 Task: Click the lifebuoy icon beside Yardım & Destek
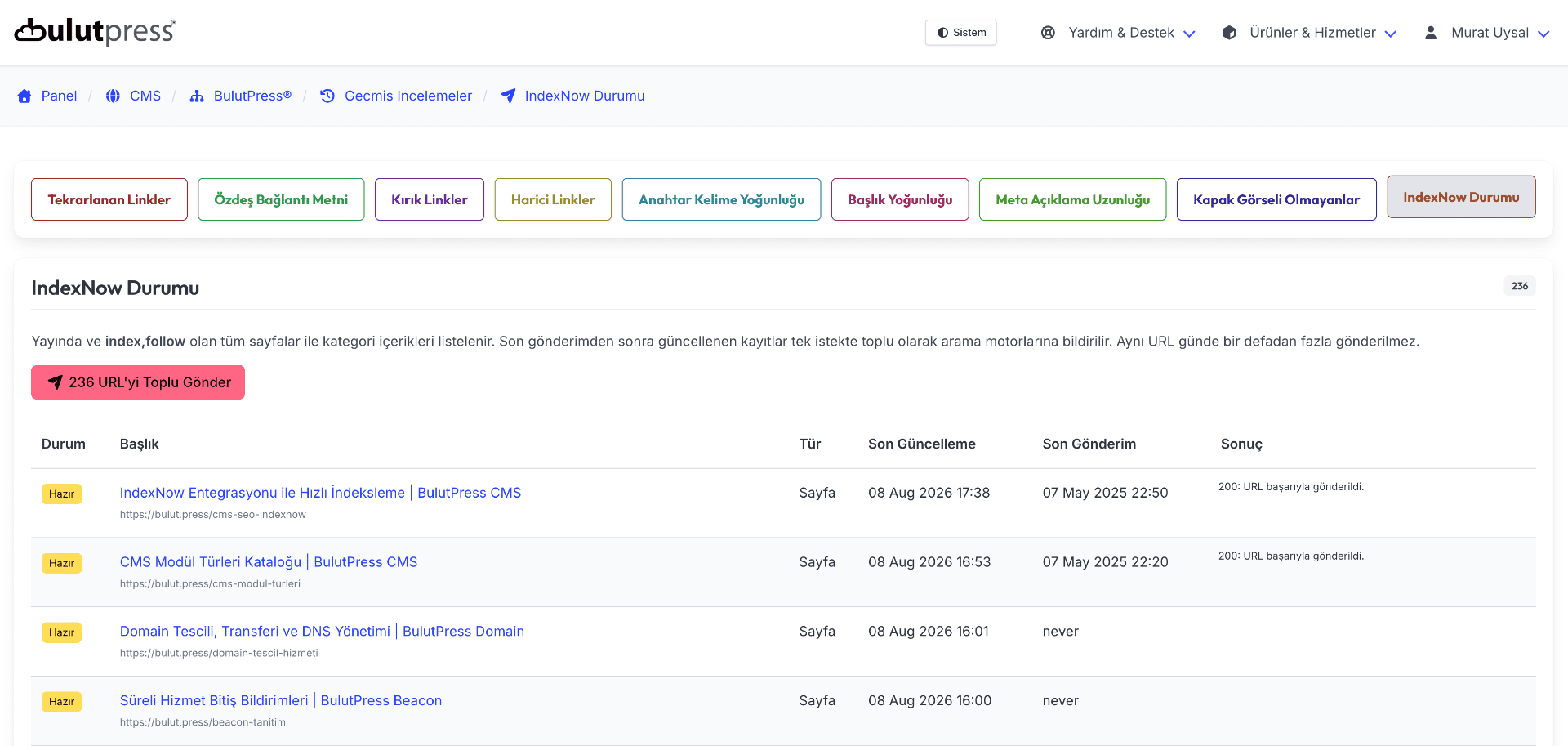click(1048, 33)
